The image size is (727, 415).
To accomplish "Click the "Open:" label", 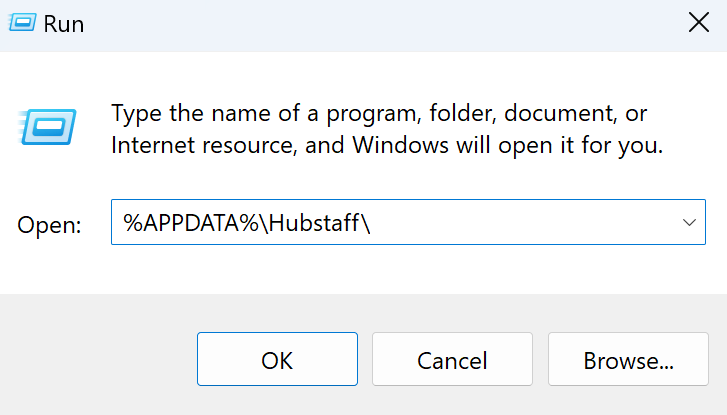I will coord(49,225).
